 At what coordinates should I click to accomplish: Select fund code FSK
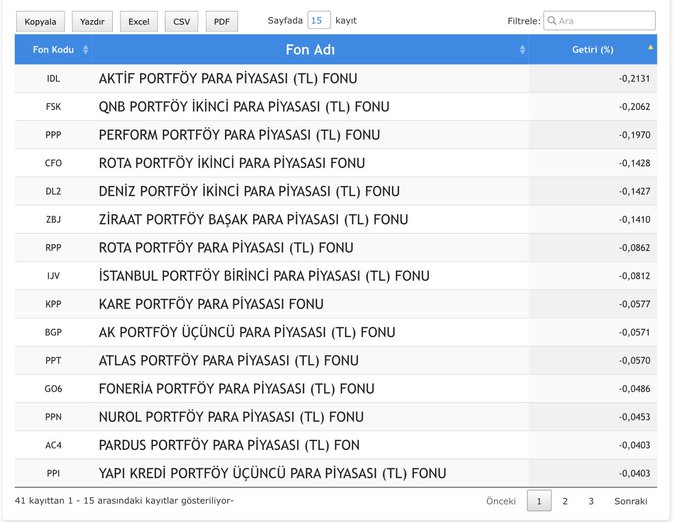click(x=53, y=107)
